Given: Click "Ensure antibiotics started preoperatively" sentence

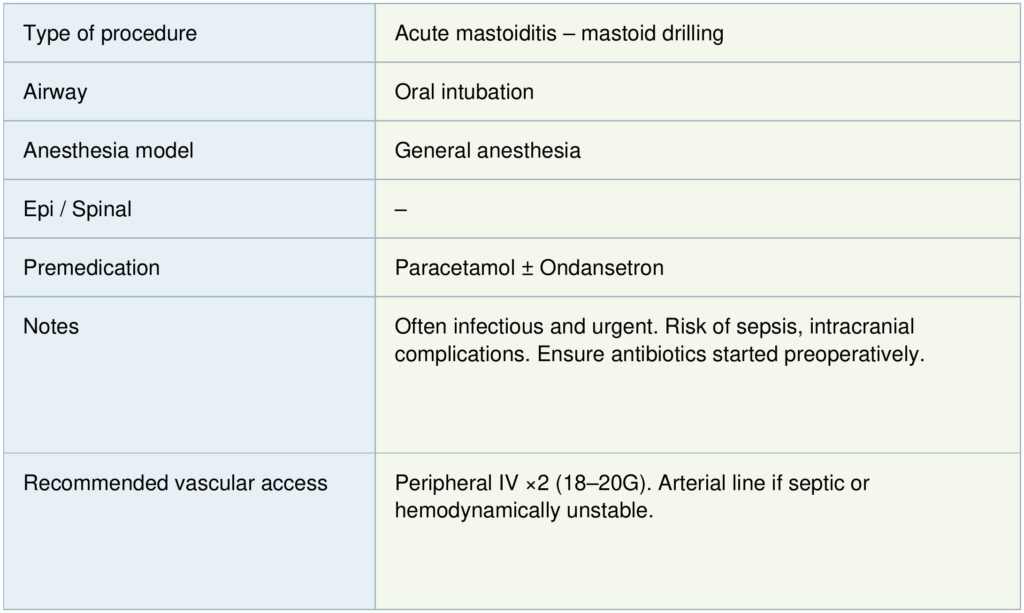Looking at the screenshot, I should pyautogui.click(x=730, y=355).
